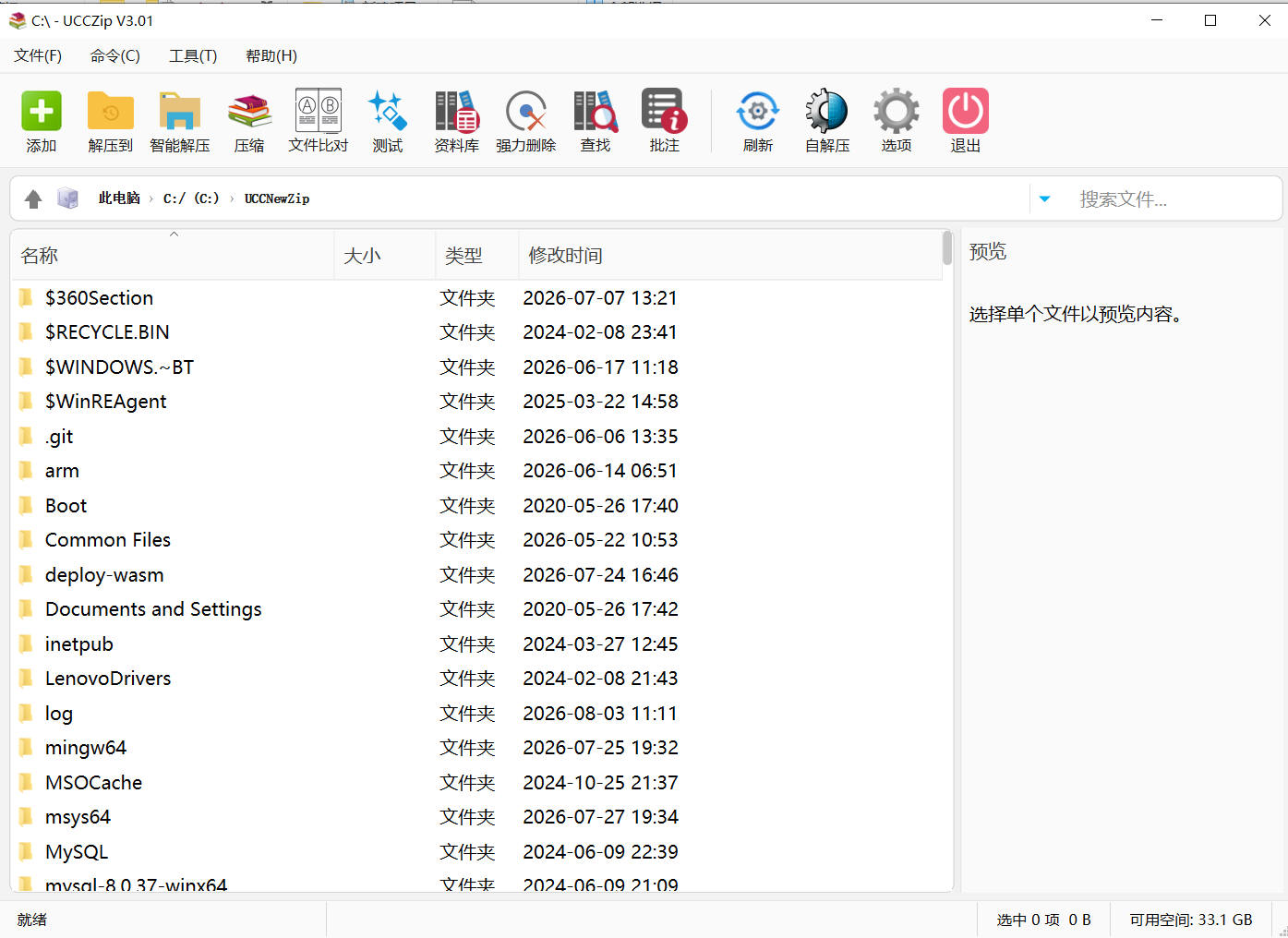Click the 退出 (Exit) power icon

966,120
